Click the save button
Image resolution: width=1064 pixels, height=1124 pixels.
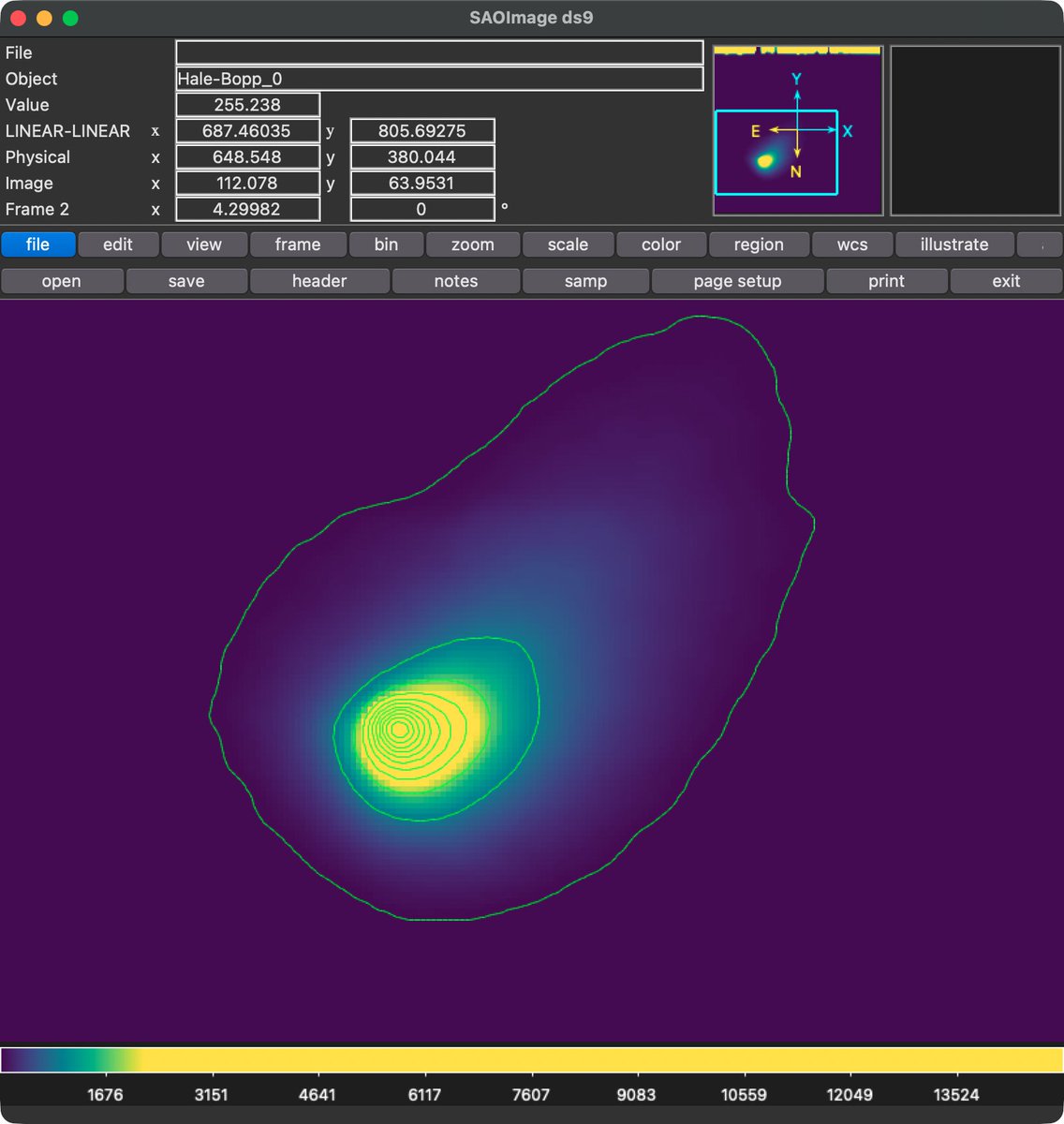(x=186, y=281)
